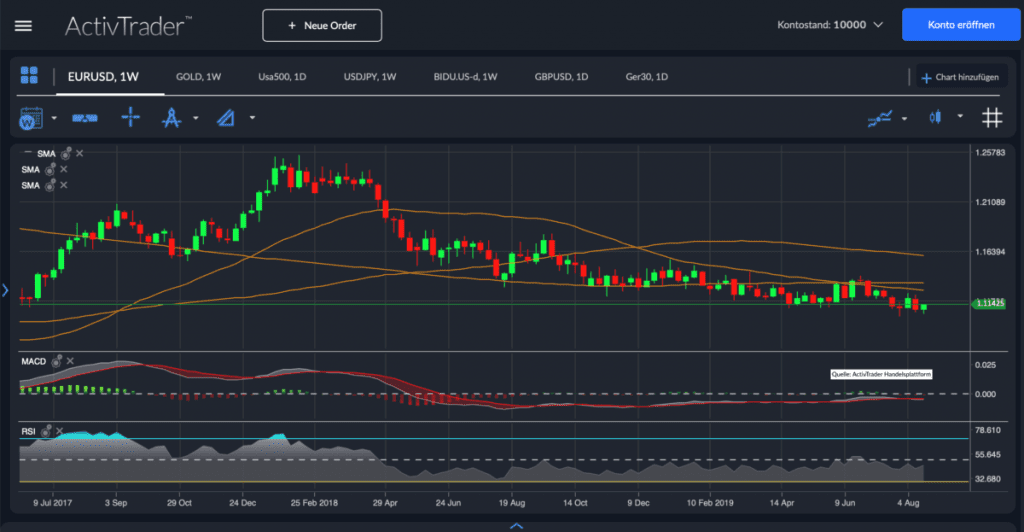The image size is (1024, 532).
Task: Expand the bottom panel chevron
Action: tap(516, 525)
